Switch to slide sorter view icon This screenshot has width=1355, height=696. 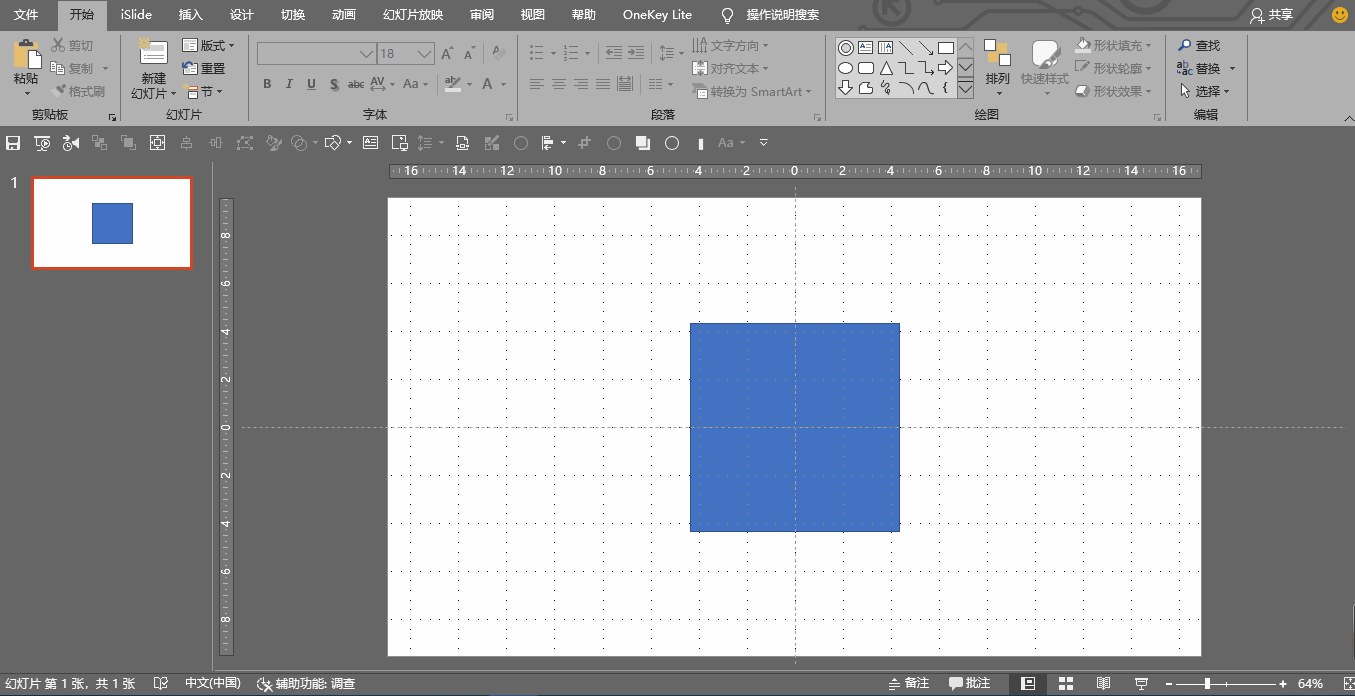click(1066, 684)
